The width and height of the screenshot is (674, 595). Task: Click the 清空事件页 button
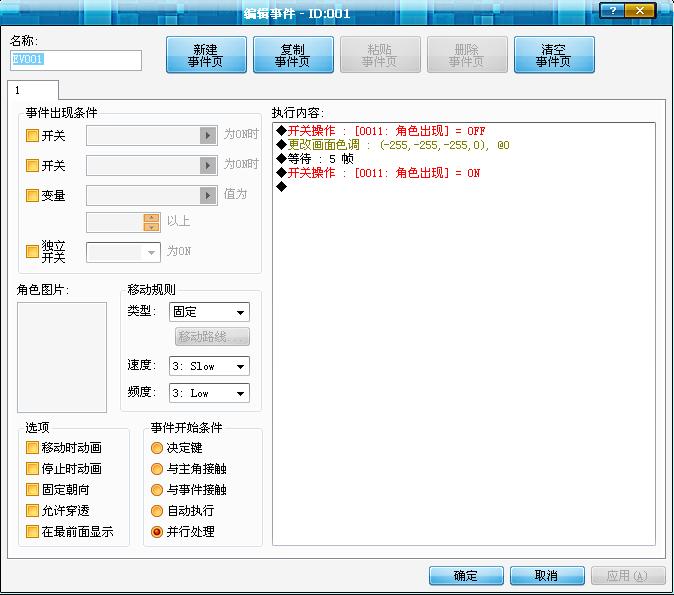pyautogui.click(x=554, y=55)
